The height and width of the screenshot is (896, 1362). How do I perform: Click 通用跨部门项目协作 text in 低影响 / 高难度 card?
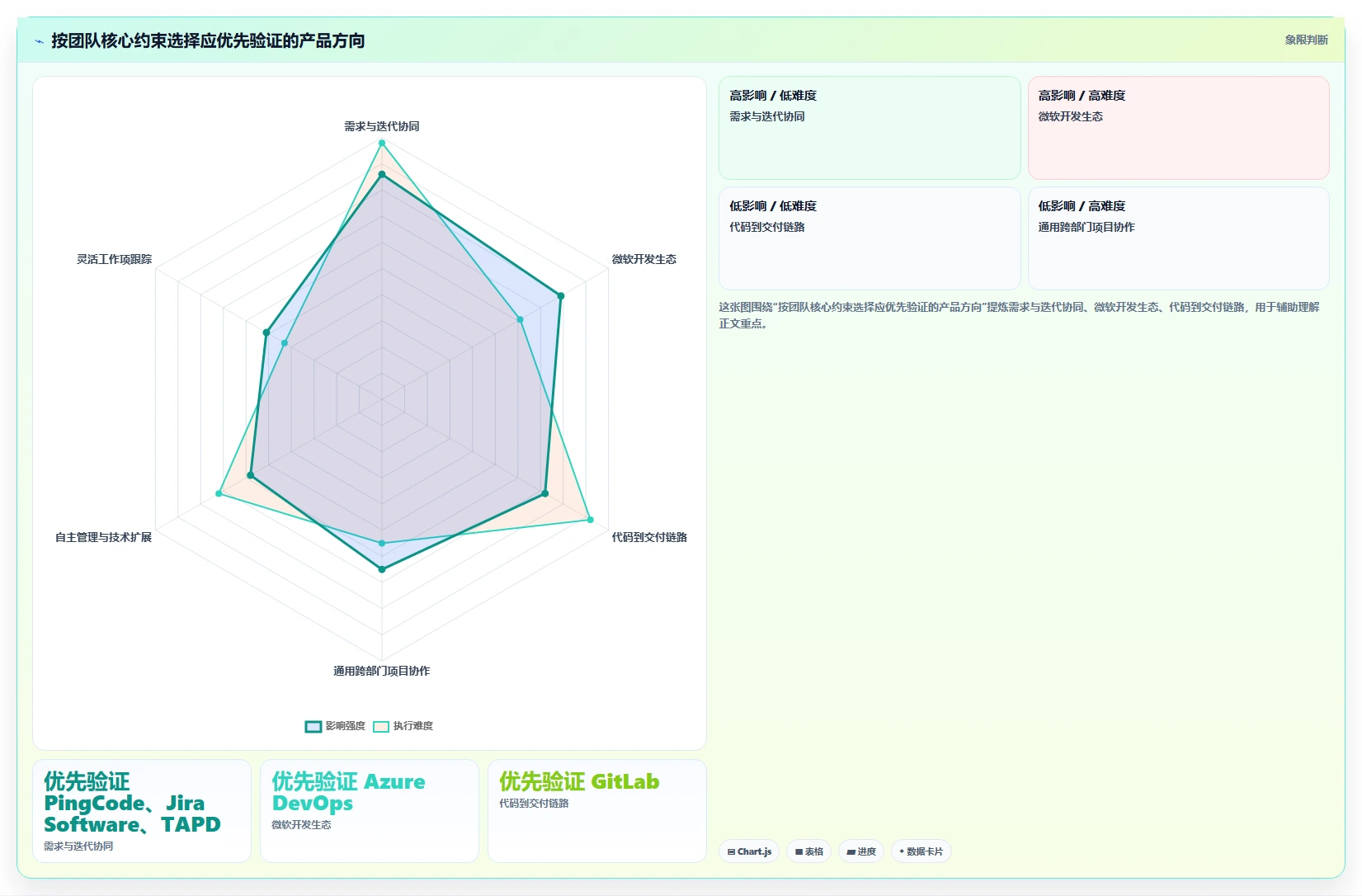[1086, 227]
